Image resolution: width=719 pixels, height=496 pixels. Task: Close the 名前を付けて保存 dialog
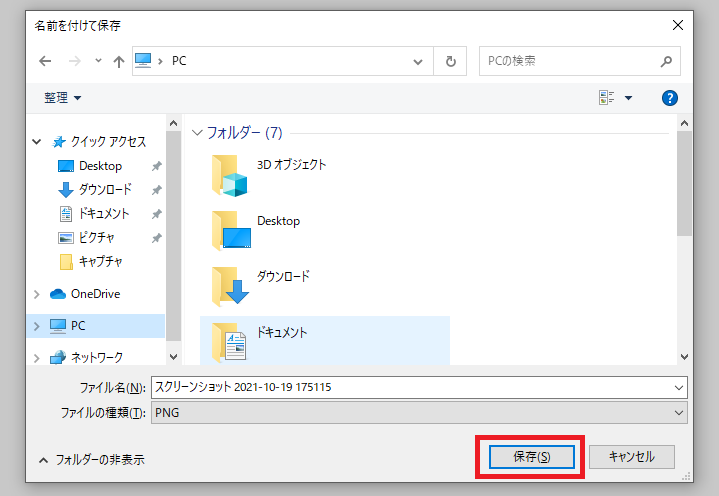point(678,25)
